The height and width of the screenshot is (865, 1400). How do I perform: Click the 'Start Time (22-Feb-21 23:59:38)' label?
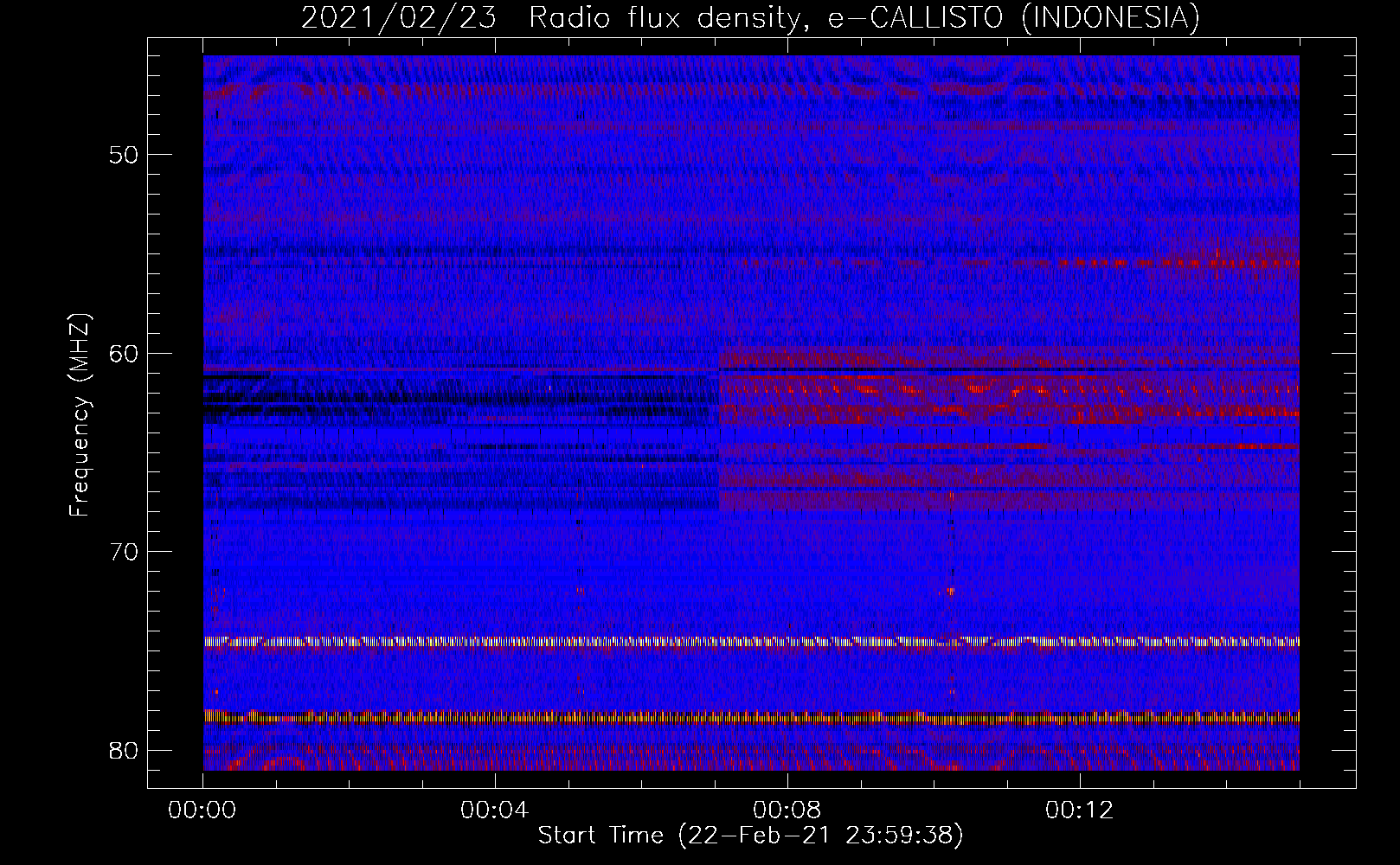pos(750,836)
